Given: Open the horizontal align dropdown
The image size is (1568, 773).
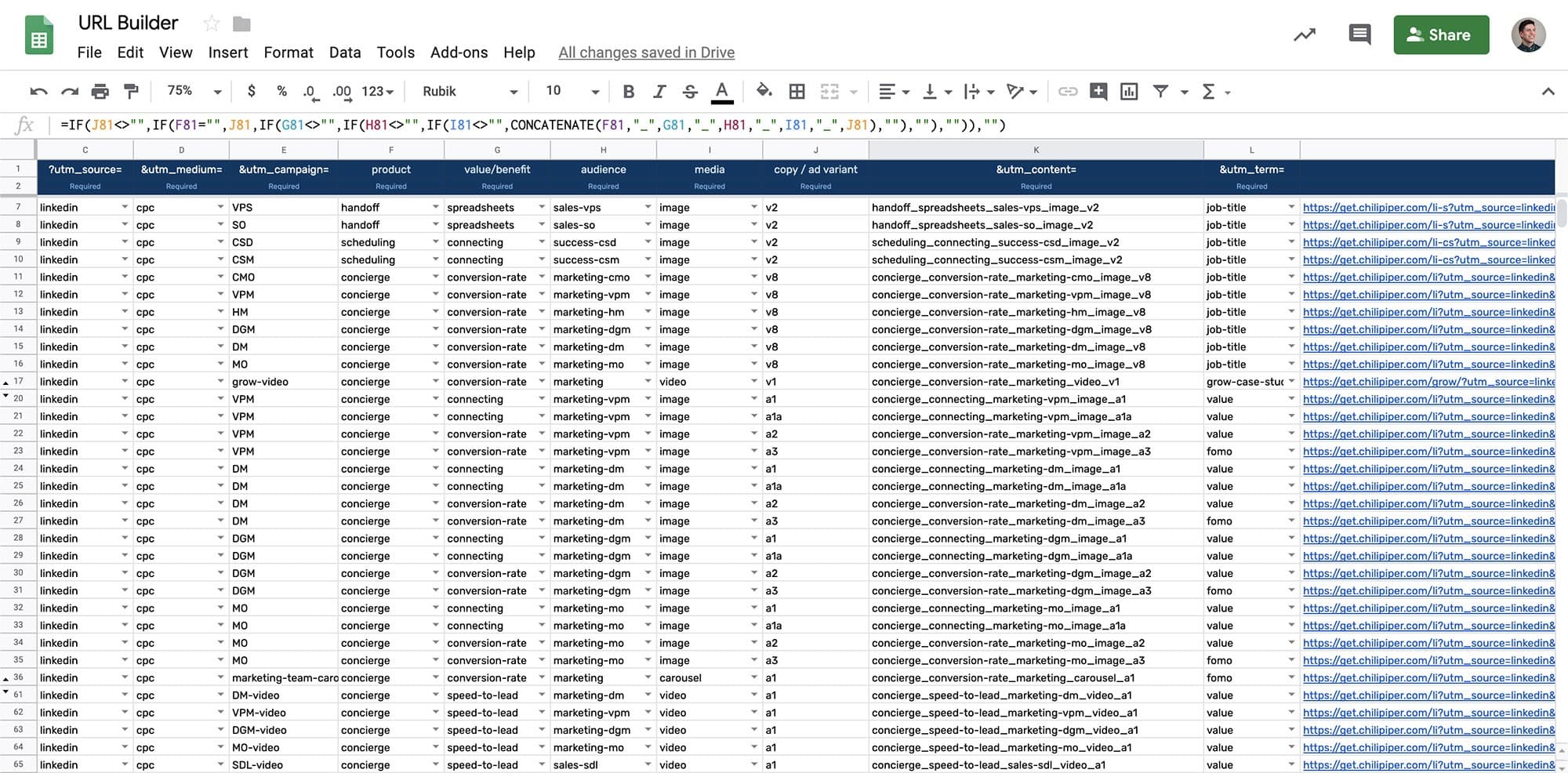Looking at the screenshot, I should (894, 92).
